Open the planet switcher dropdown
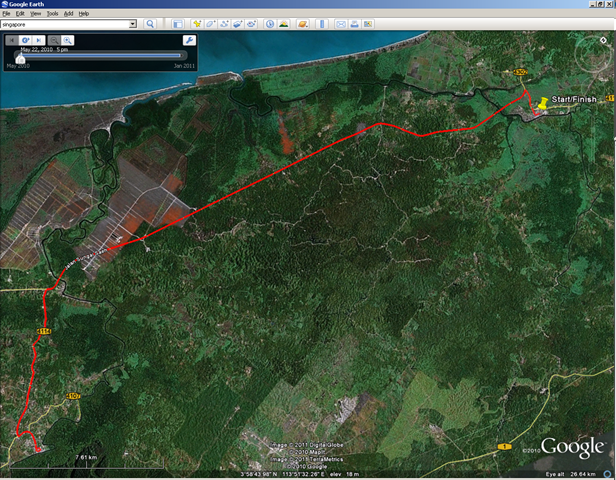This screenshot has width=616, height=480. point(302,24)
